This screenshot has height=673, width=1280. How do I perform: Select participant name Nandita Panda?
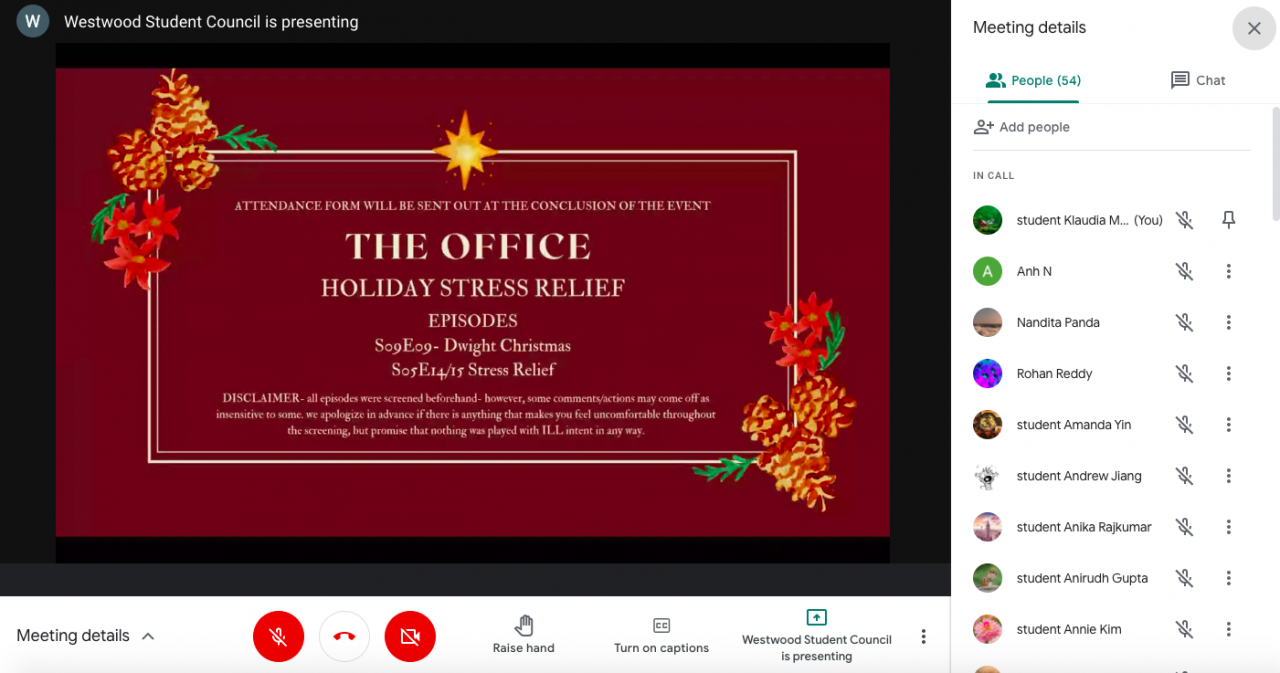[1058, 322]
